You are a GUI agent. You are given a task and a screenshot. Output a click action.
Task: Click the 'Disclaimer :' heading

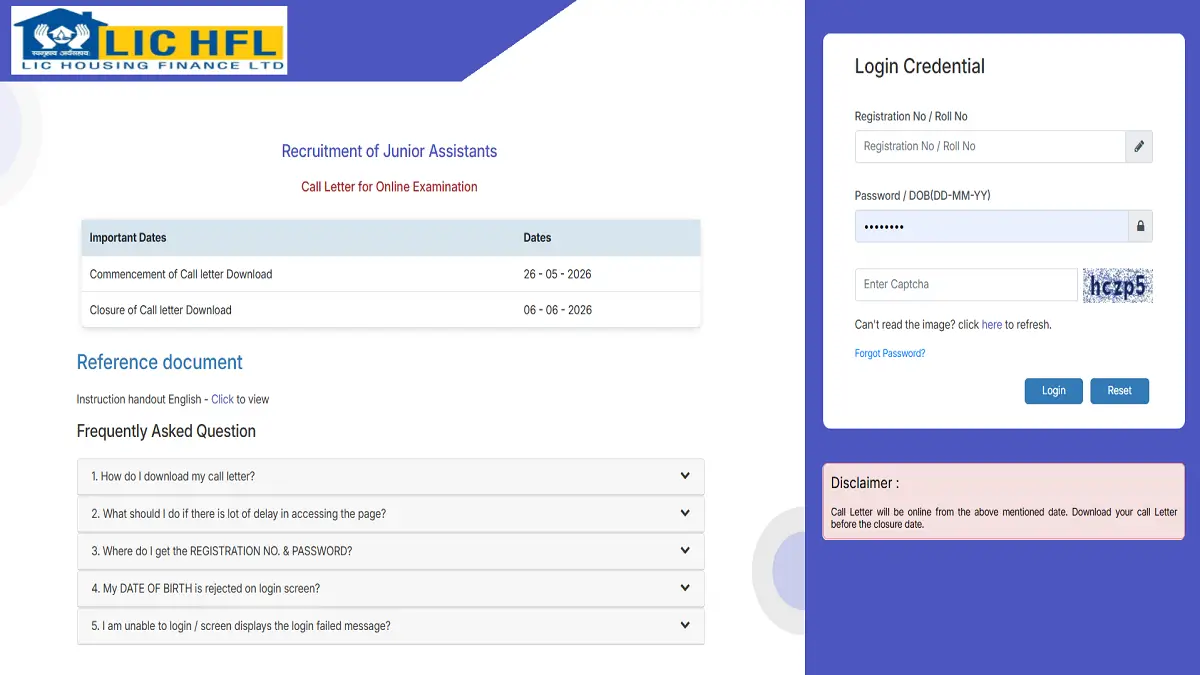coord(865,483)
